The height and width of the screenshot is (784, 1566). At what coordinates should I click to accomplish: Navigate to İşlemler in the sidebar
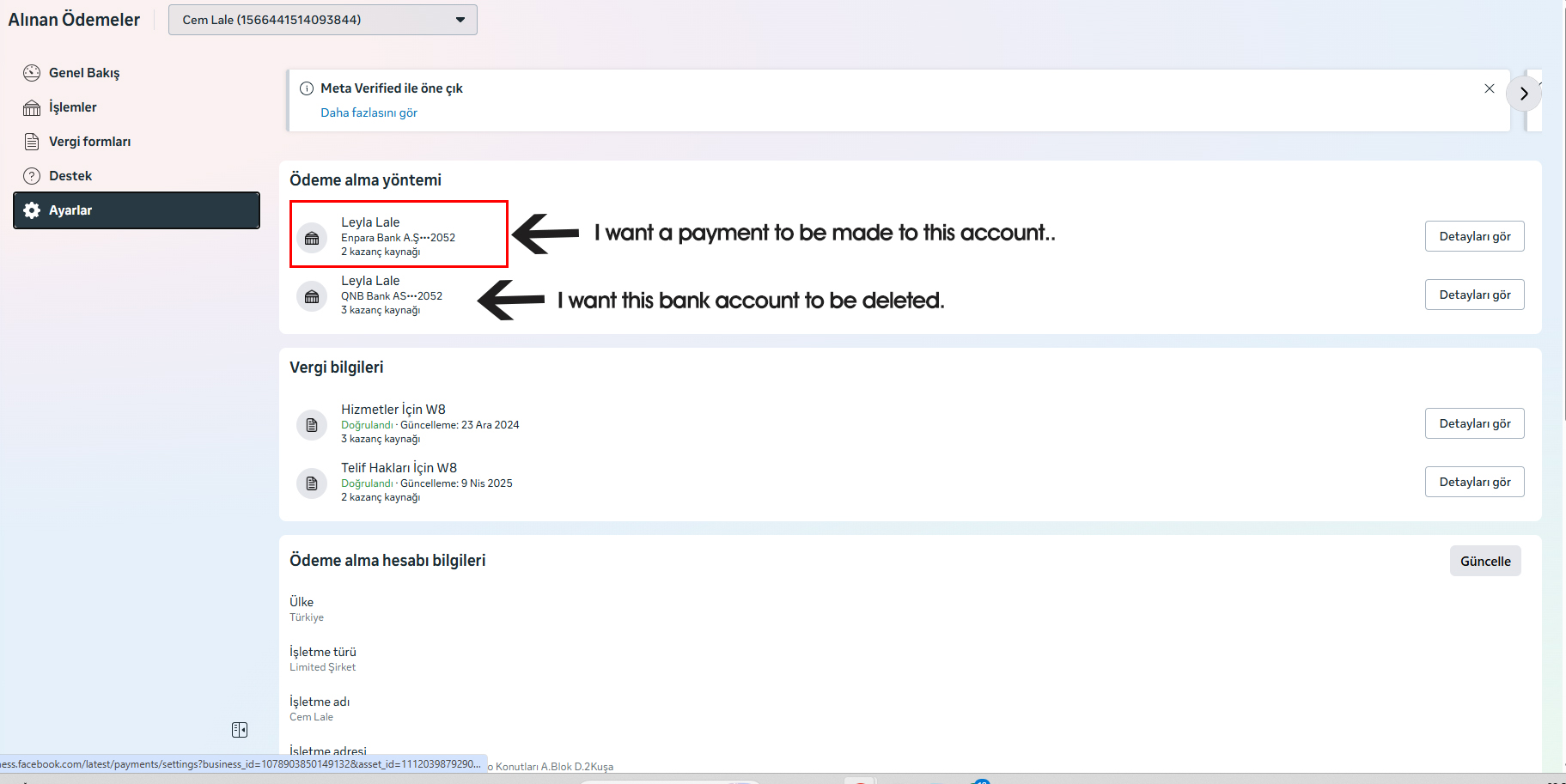(73, 107)
